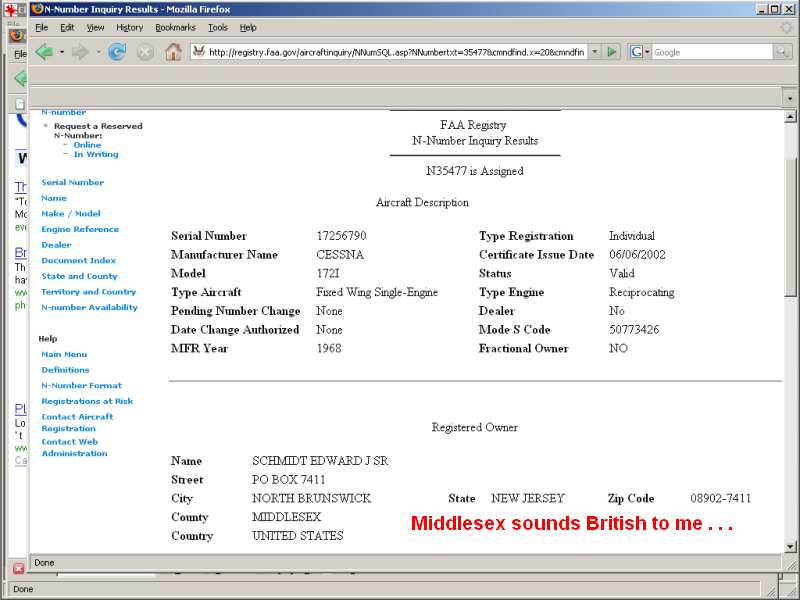This screenshot has width=800, height=600.
Task: Click the activity throbber icon in menu bar
Action: (786, 28)
